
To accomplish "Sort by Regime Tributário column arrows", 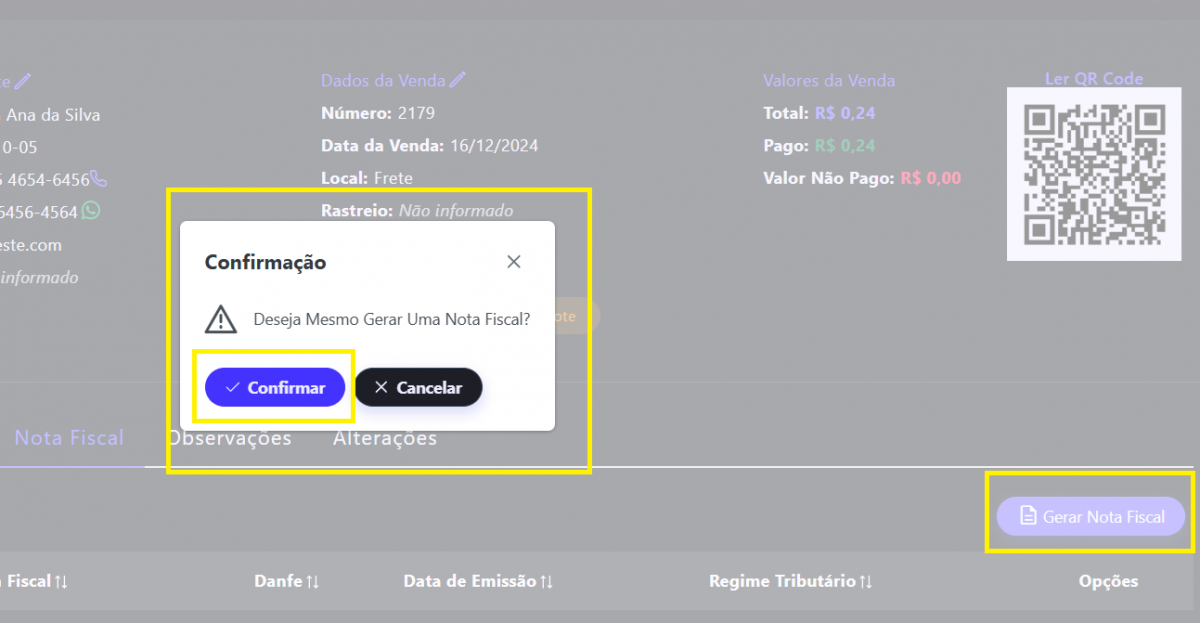I will coord(866,581).
